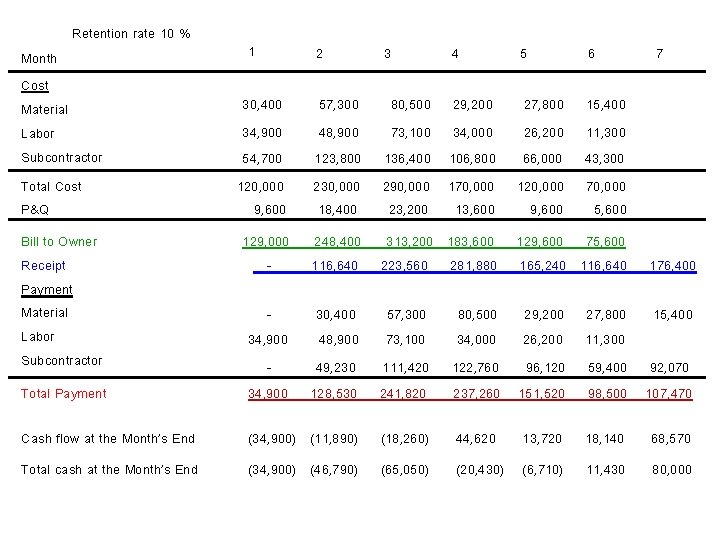This screenshot has width=720, height=540.
Task: Click Subcontractor payment value 111,420
Action: click(x=405, y=368)
